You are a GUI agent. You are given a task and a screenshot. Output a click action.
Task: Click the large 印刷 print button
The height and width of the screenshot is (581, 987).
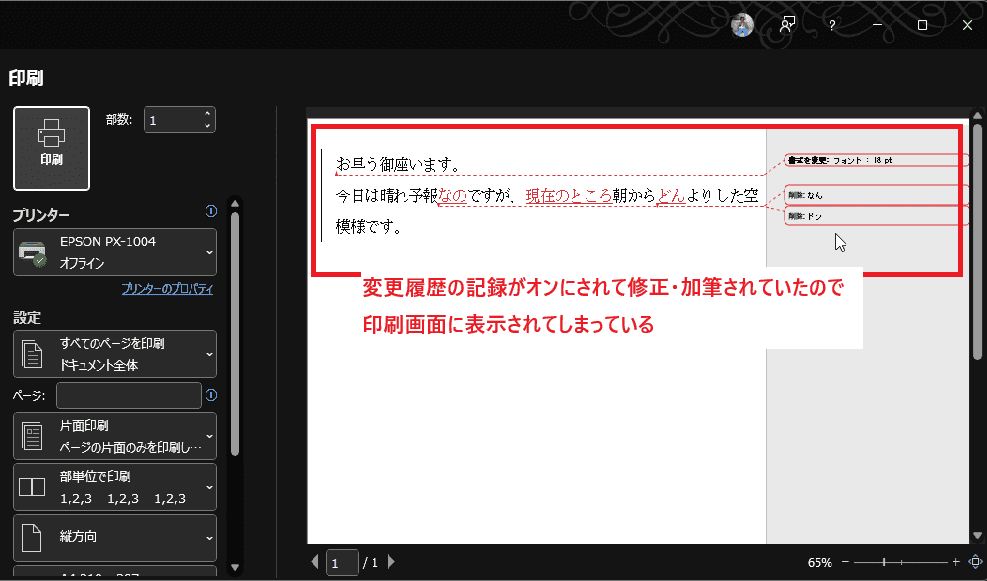pyautogui.click(x=51, y=148)
